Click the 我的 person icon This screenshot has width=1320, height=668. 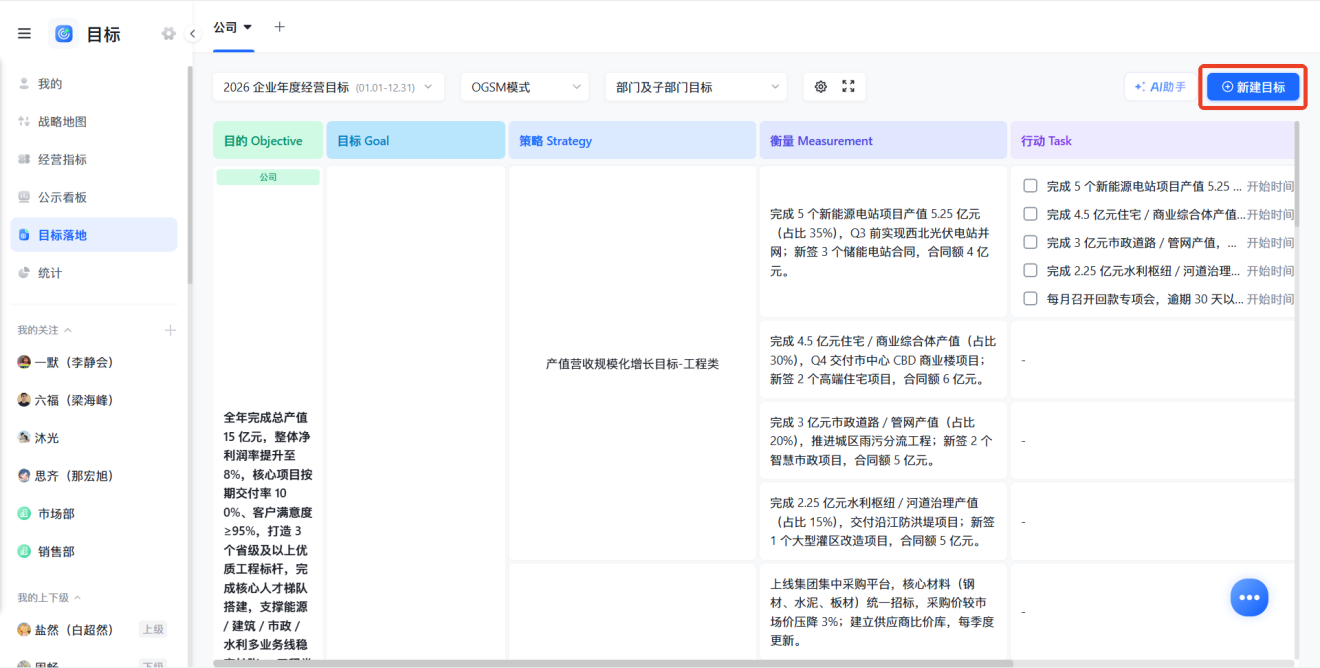pyautogui.click(x=24, y=84)
